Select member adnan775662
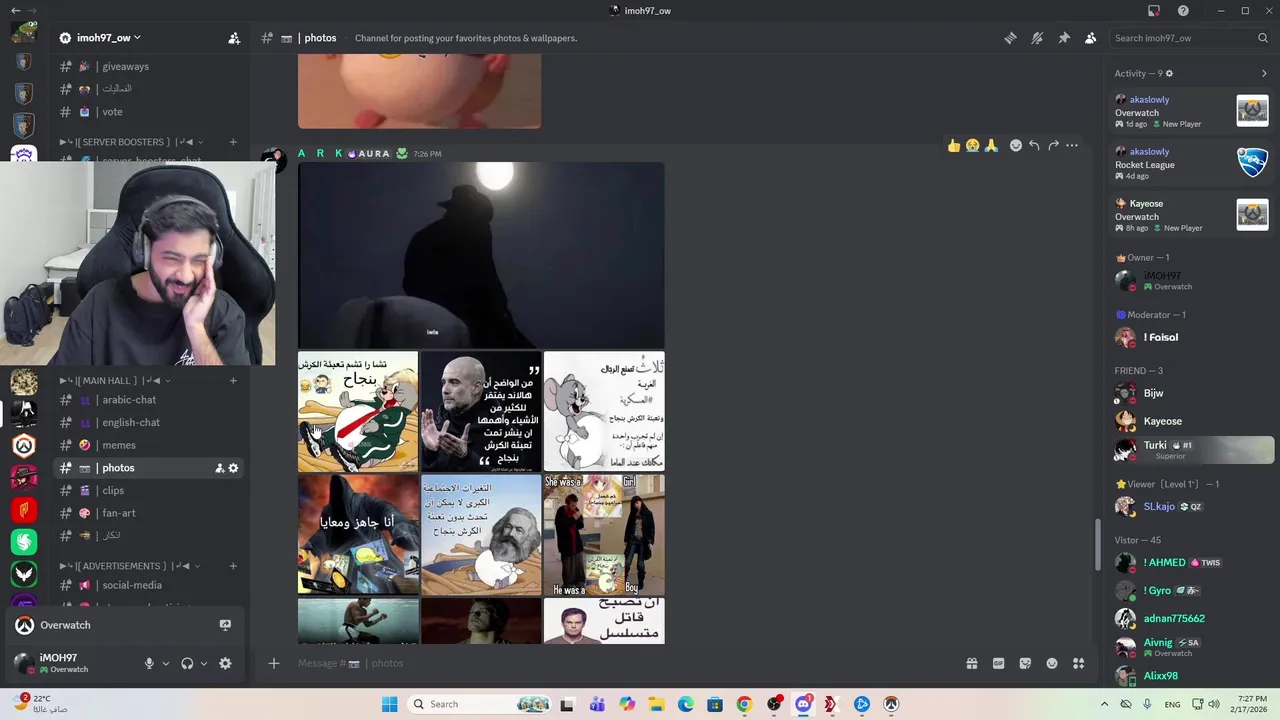 (1192, 618)
